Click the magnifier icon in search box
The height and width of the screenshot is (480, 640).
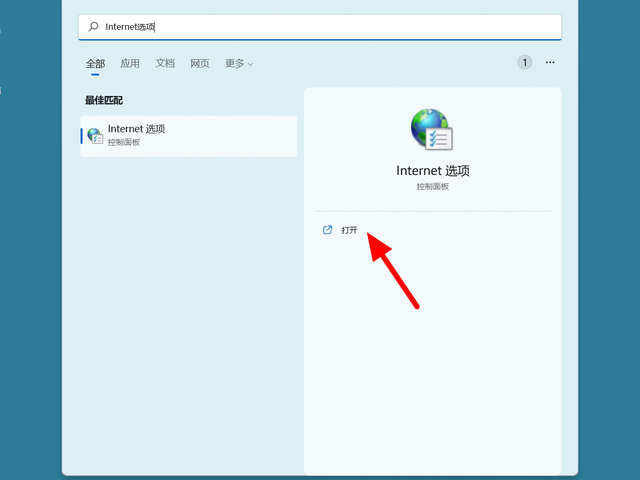[x=93, y=27]
